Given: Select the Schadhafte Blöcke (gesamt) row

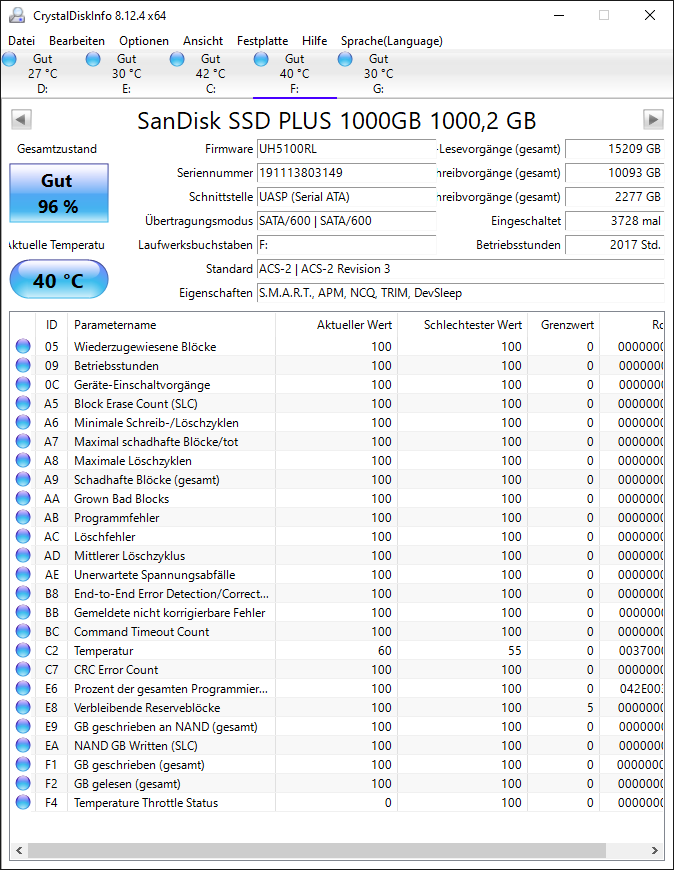Looking at the screenshot, I should coord(337,479).
